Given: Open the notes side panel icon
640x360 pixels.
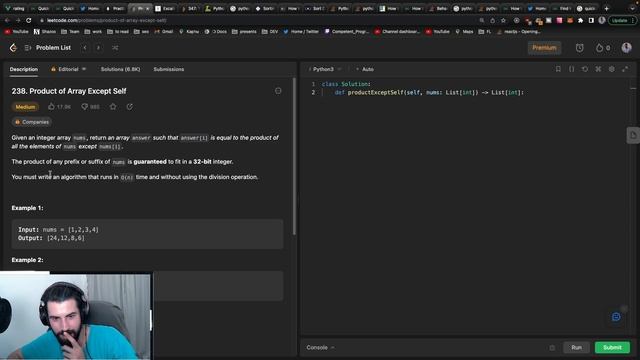Looking at the screenshot, I should pos(633,135).
